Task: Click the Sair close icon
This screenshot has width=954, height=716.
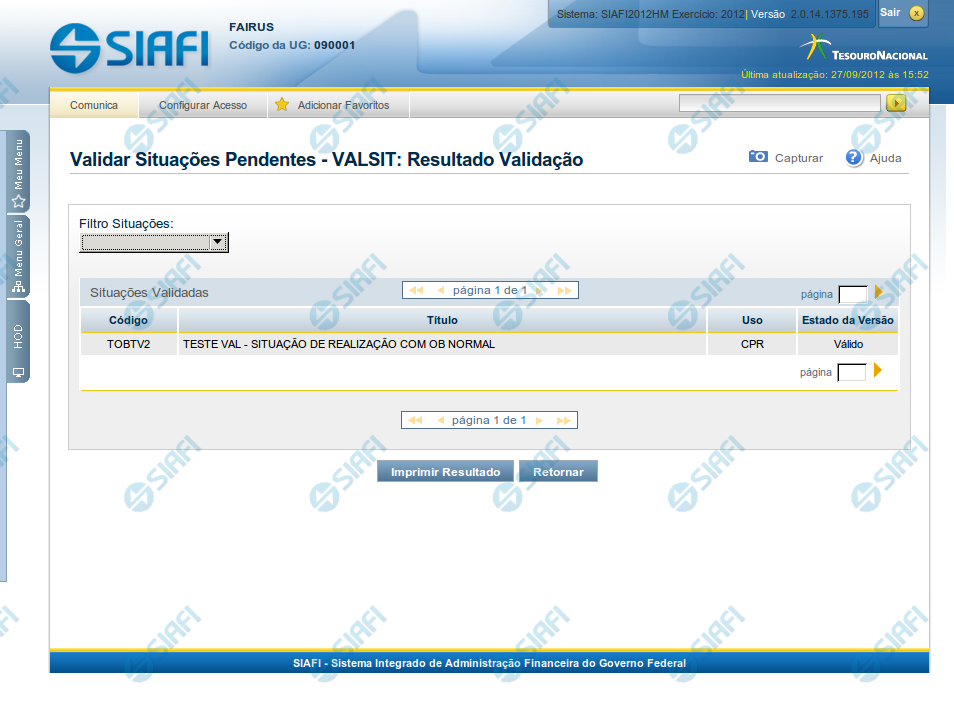Action: click(x=916, y=13)
